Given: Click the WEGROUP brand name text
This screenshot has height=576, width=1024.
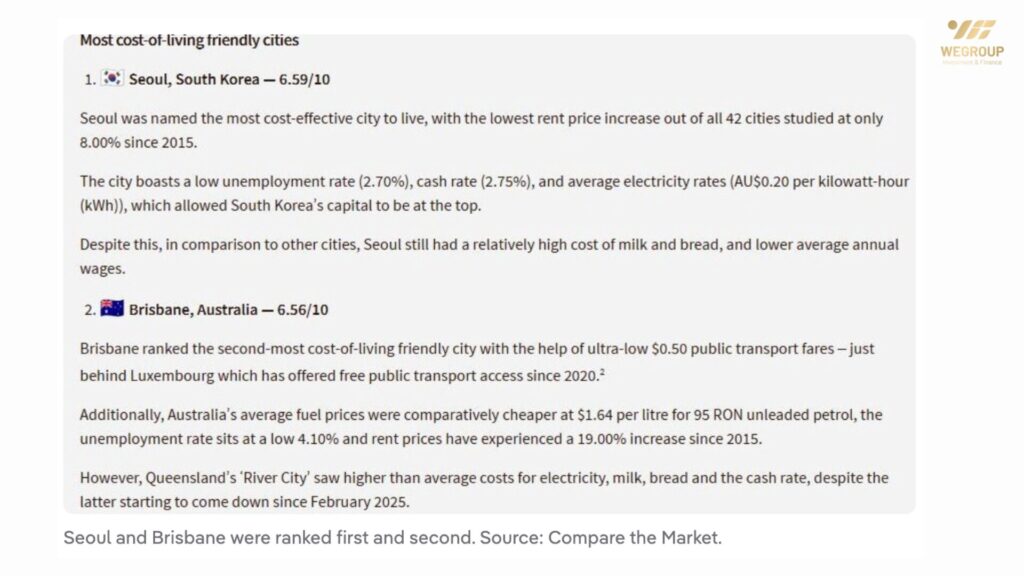Looking at the screenshot, I should point(971,50).
